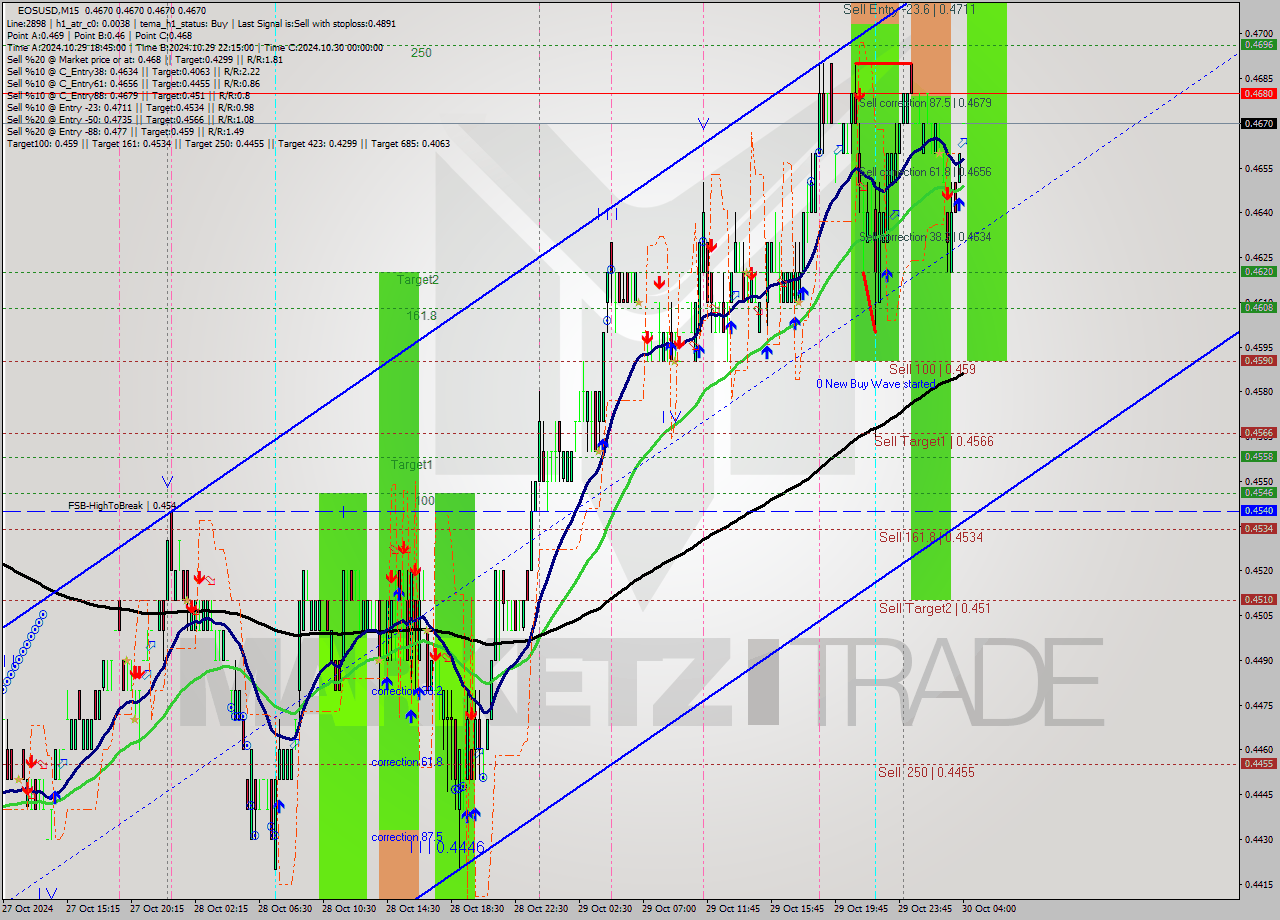Click the 0.4700 price scale value
The image size is (1280, 920).
click(x=1258, y=32)
